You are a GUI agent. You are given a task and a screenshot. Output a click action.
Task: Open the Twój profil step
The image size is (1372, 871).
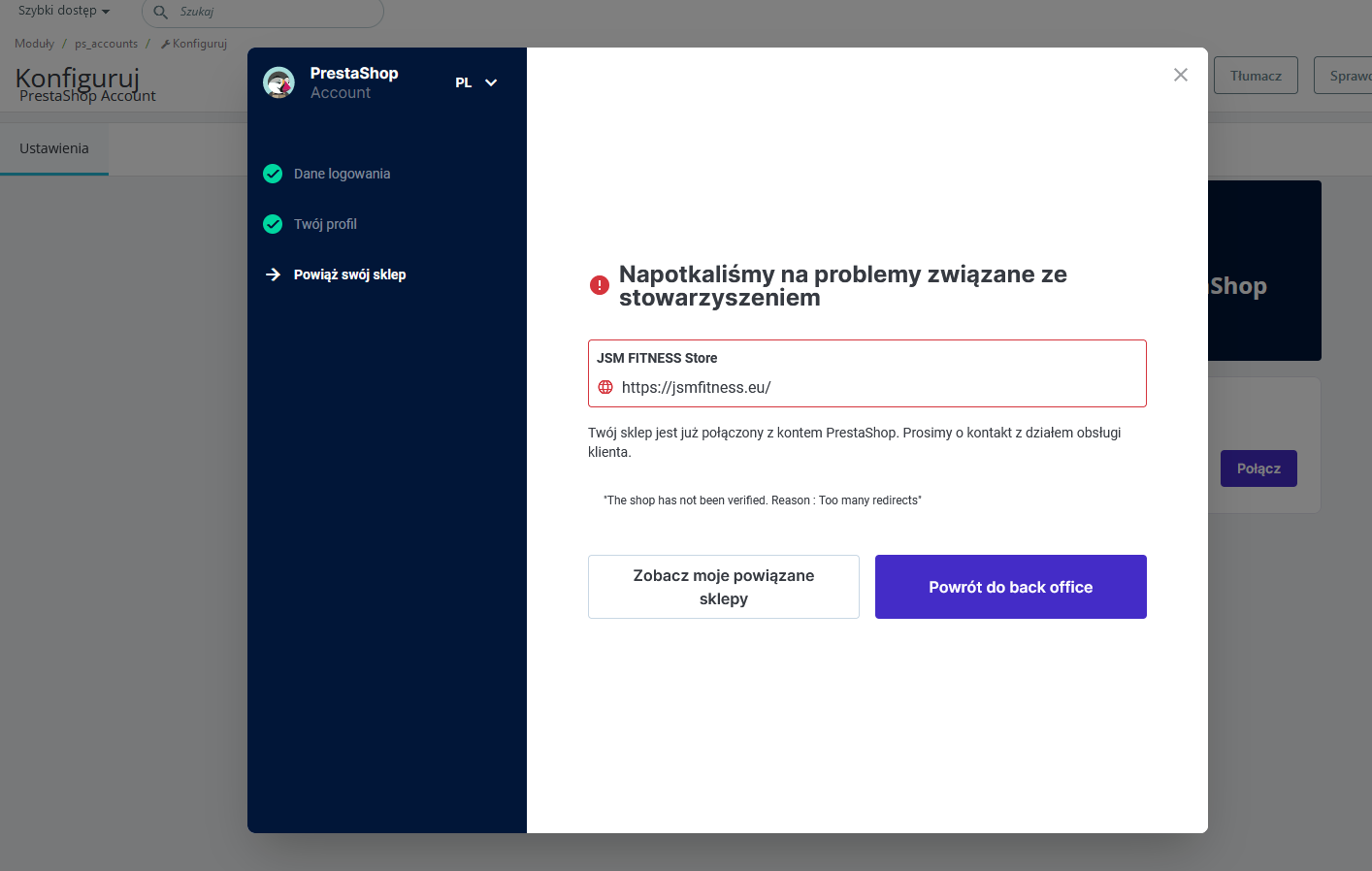click(x=325, y=224)
